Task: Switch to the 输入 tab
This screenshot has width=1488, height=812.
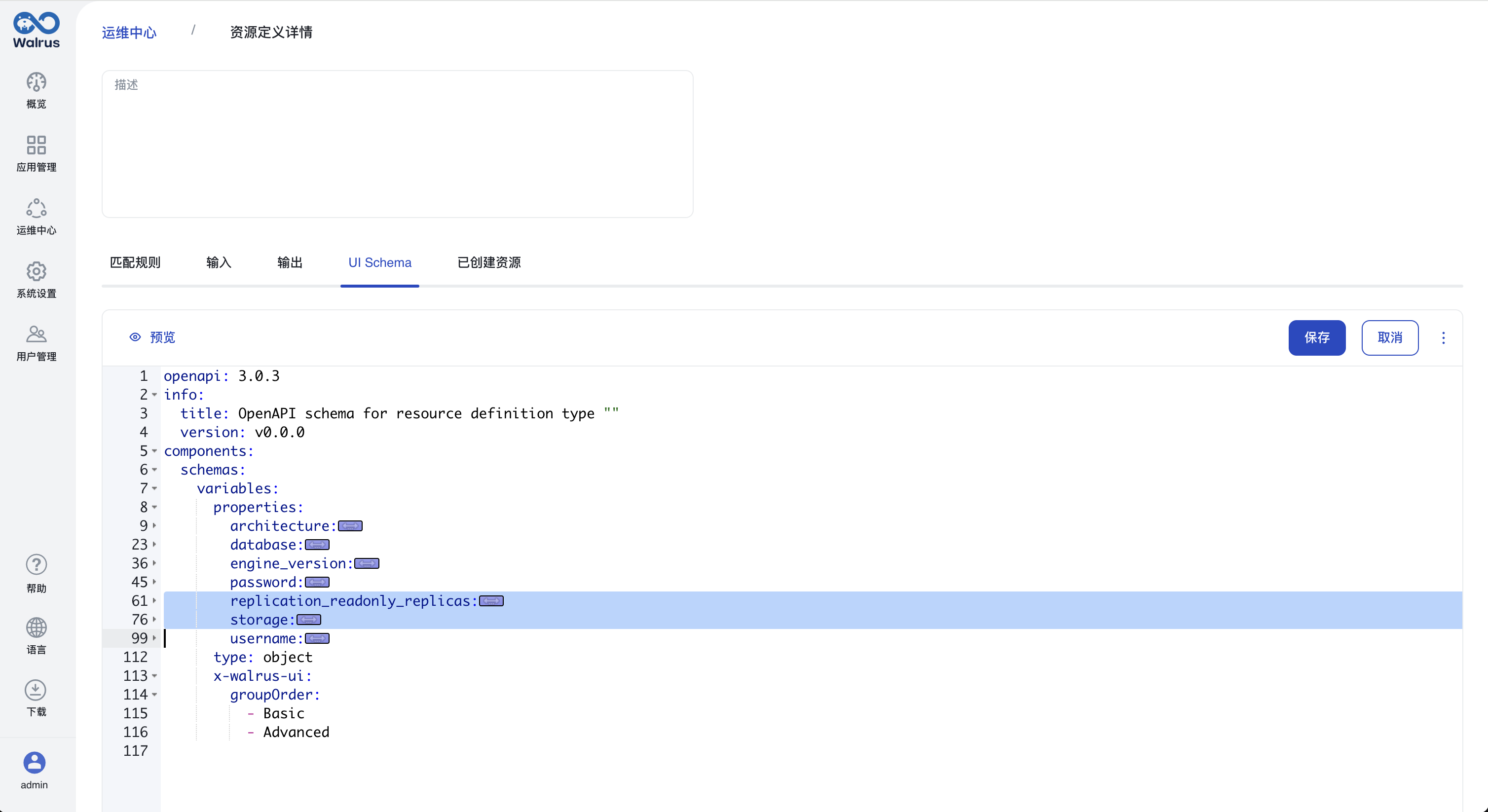Action: coord(219,262)
